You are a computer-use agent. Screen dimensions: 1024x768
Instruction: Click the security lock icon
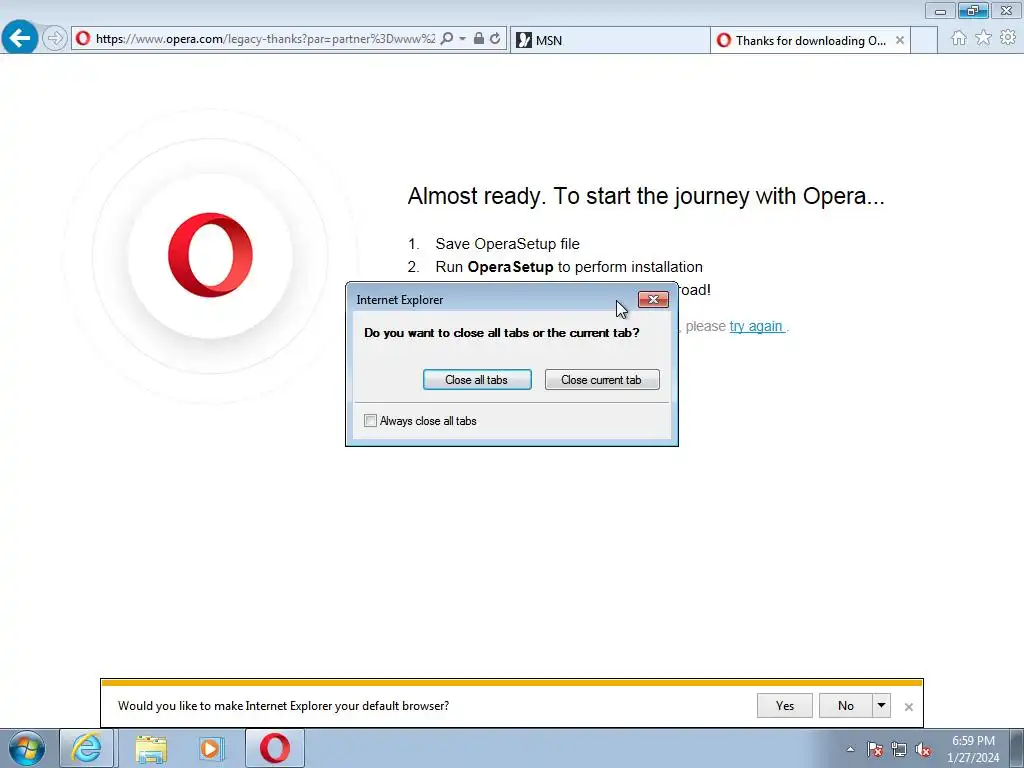point(479,39)
